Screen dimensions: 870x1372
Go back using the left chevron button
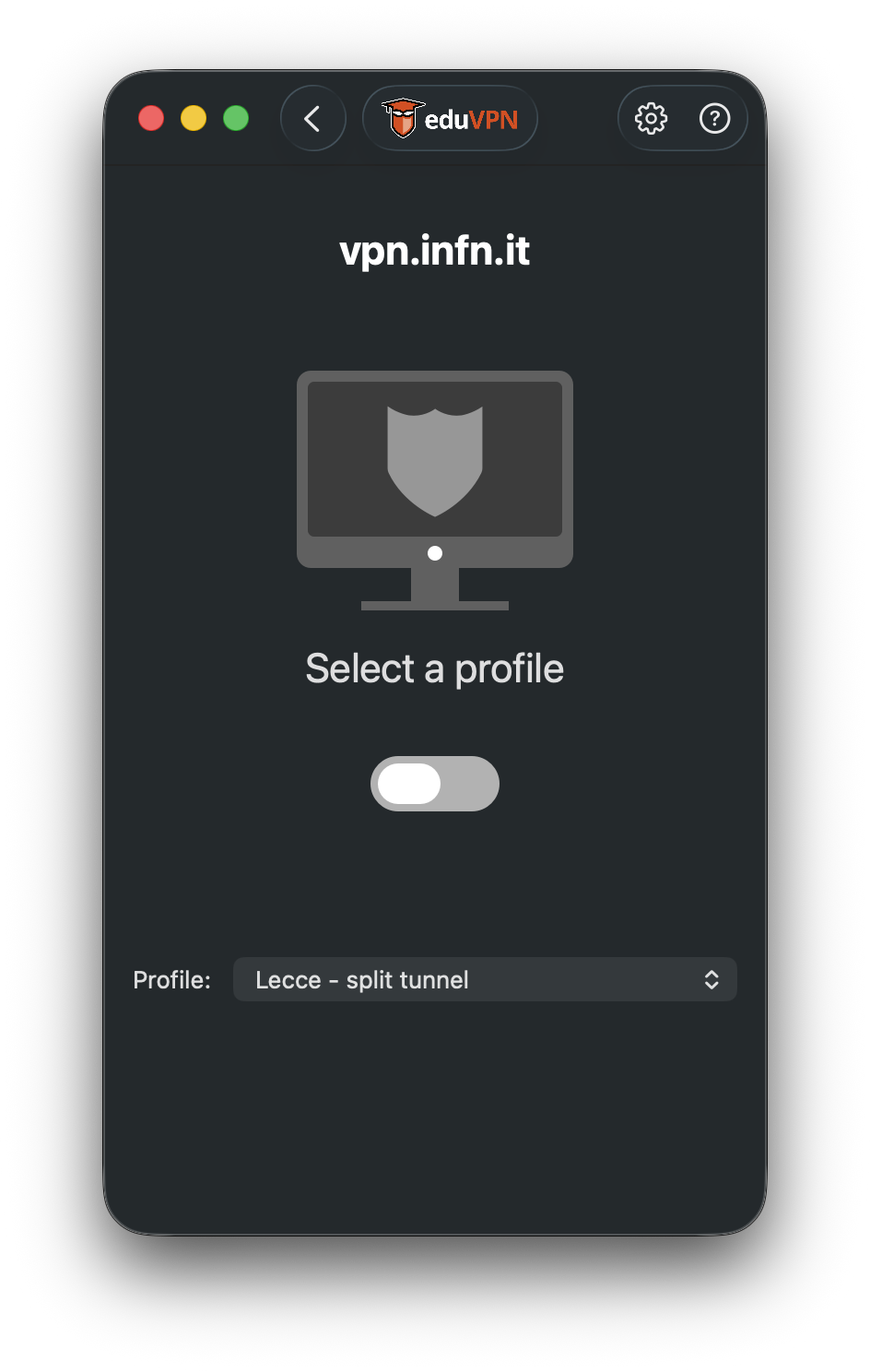(313, 118)
